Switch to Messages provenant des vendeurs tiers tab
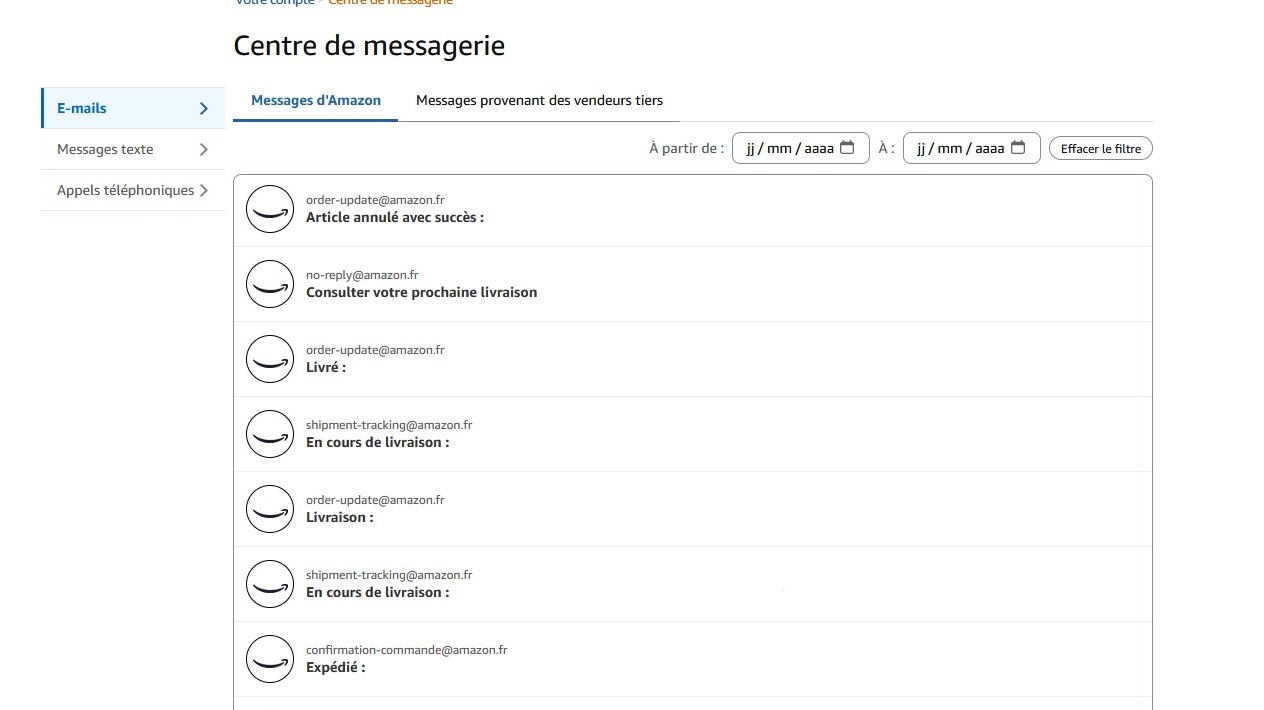The height and width of the screenshot is (710, 1264). coord(539,100)
